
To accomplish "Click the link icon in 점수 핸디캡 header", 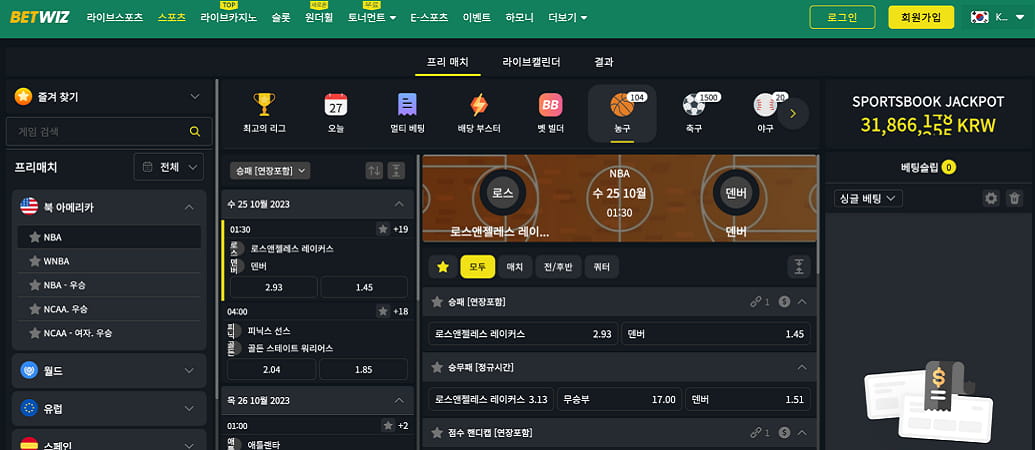I will (x=756, y=433).
